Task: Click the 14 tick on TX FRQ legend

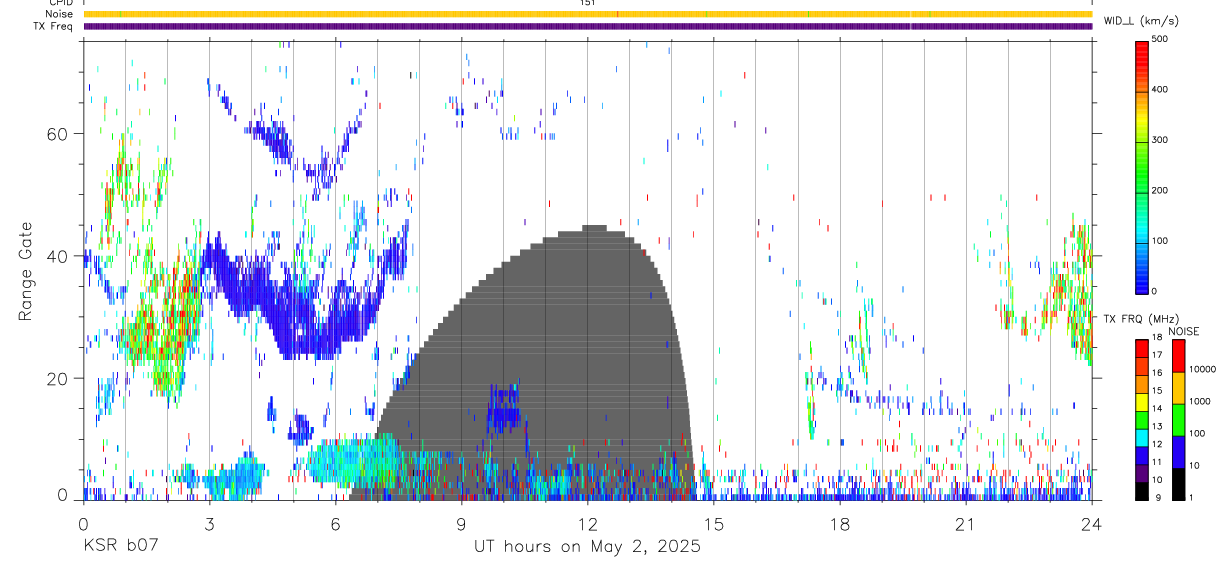Action: 1157,408
